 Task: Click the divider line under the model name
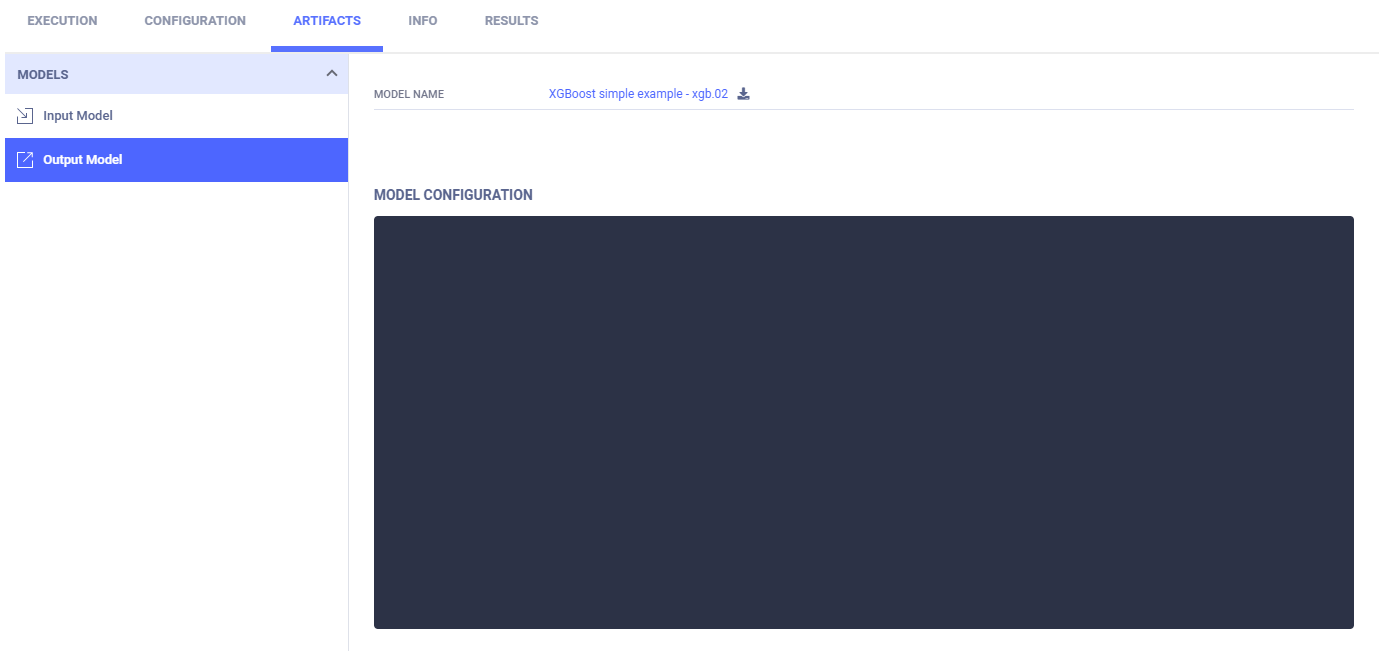(863, 109)
